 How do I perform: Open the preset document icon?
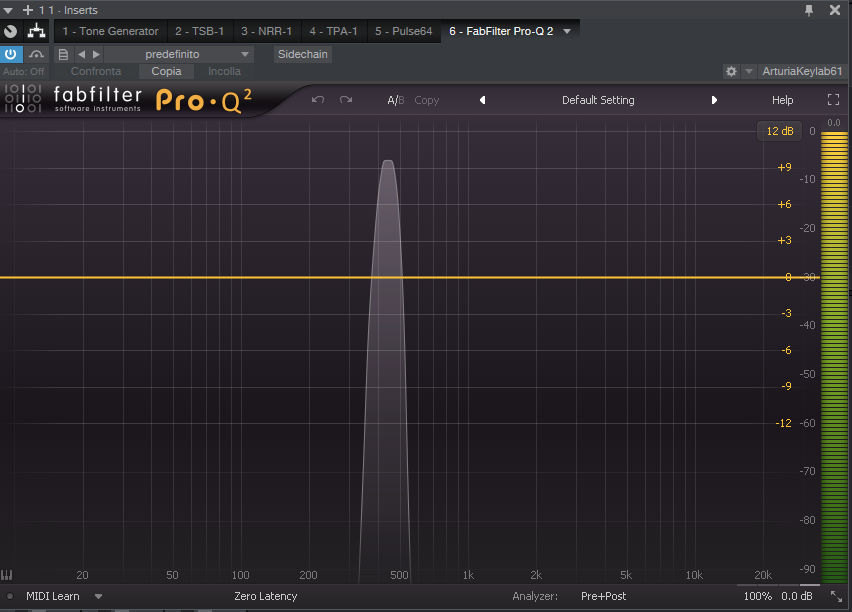point(63,54)
